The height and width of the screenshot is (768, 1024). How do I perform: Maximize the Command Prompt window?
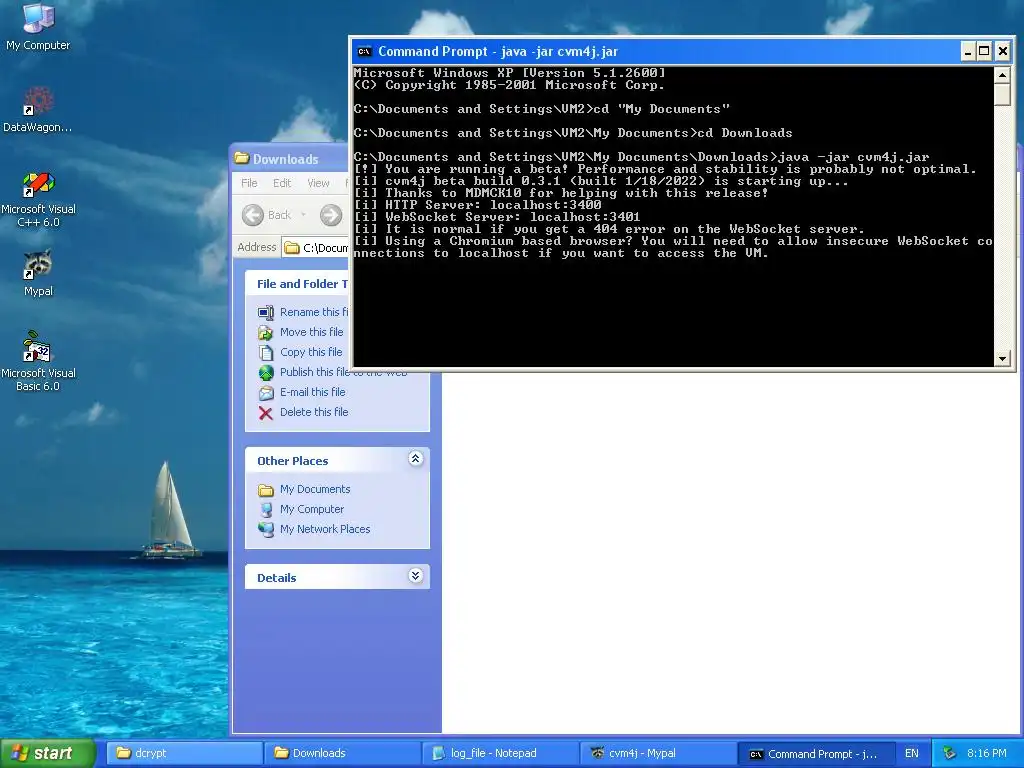click(985, 52)
